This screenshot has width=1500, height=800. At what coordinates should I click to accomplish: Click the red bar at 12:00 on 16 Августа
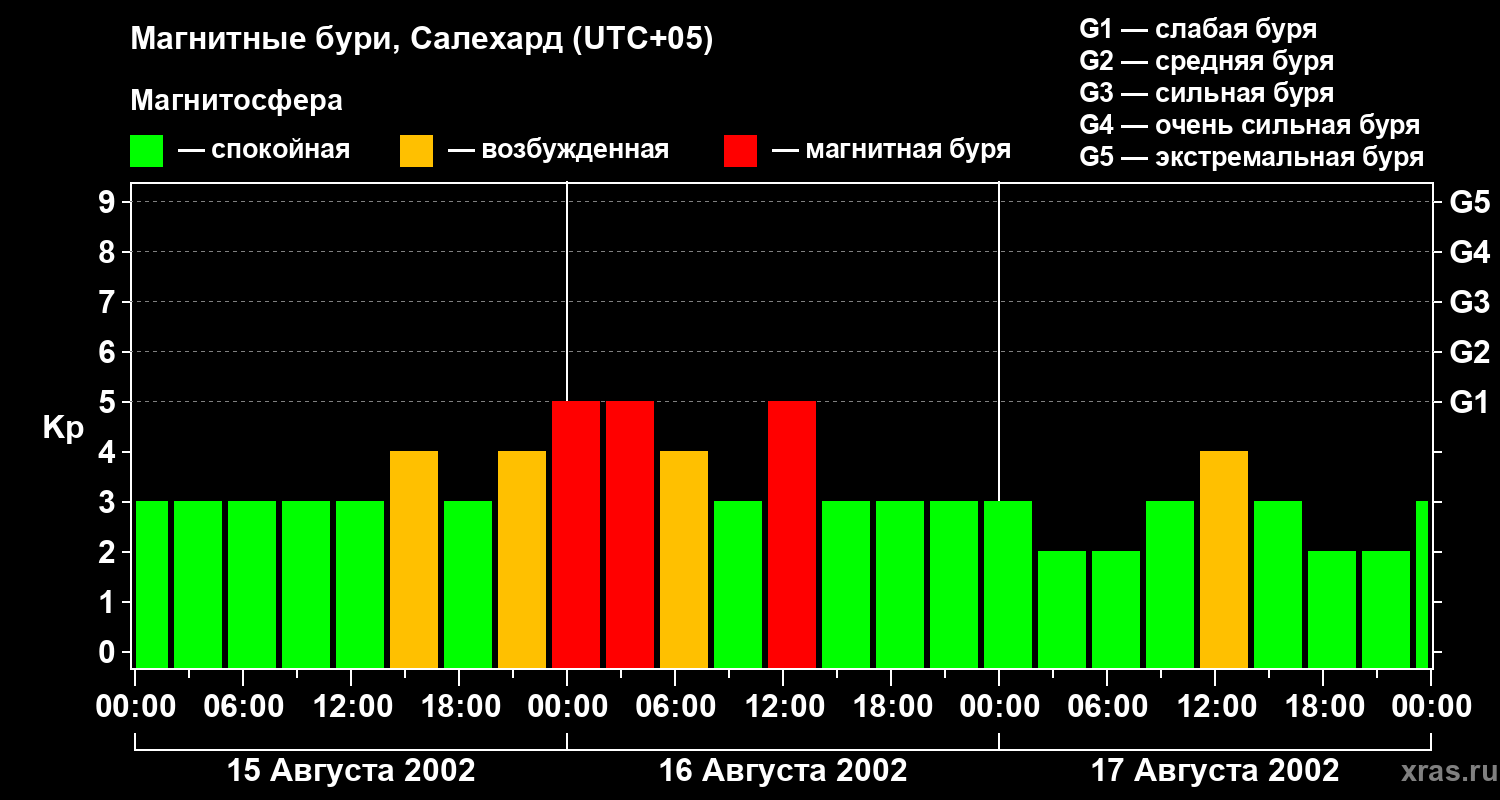tap(792, 534)
